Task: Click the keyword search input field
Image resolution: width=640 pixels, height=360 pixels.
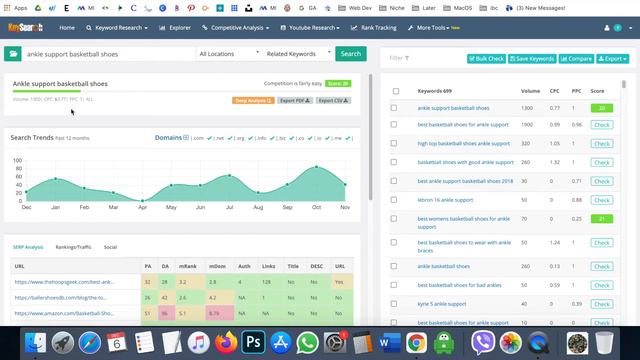Action: 109,54
